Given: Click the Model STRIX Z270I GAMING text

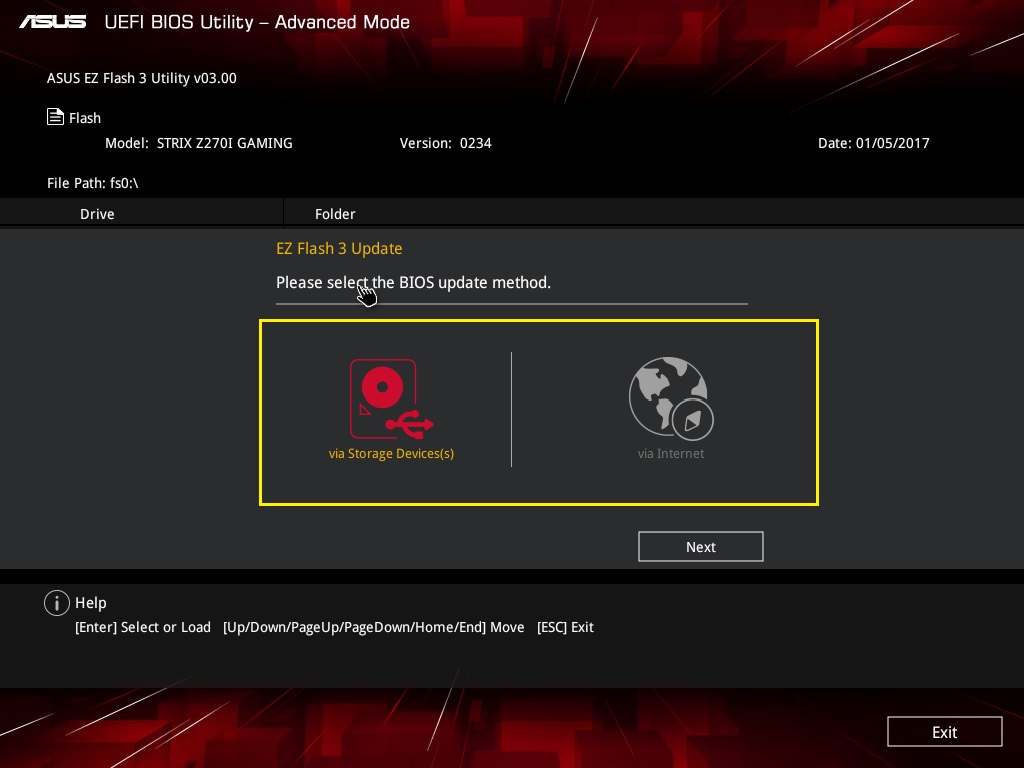Looking at the screenshot, I should tap(199, 143).
